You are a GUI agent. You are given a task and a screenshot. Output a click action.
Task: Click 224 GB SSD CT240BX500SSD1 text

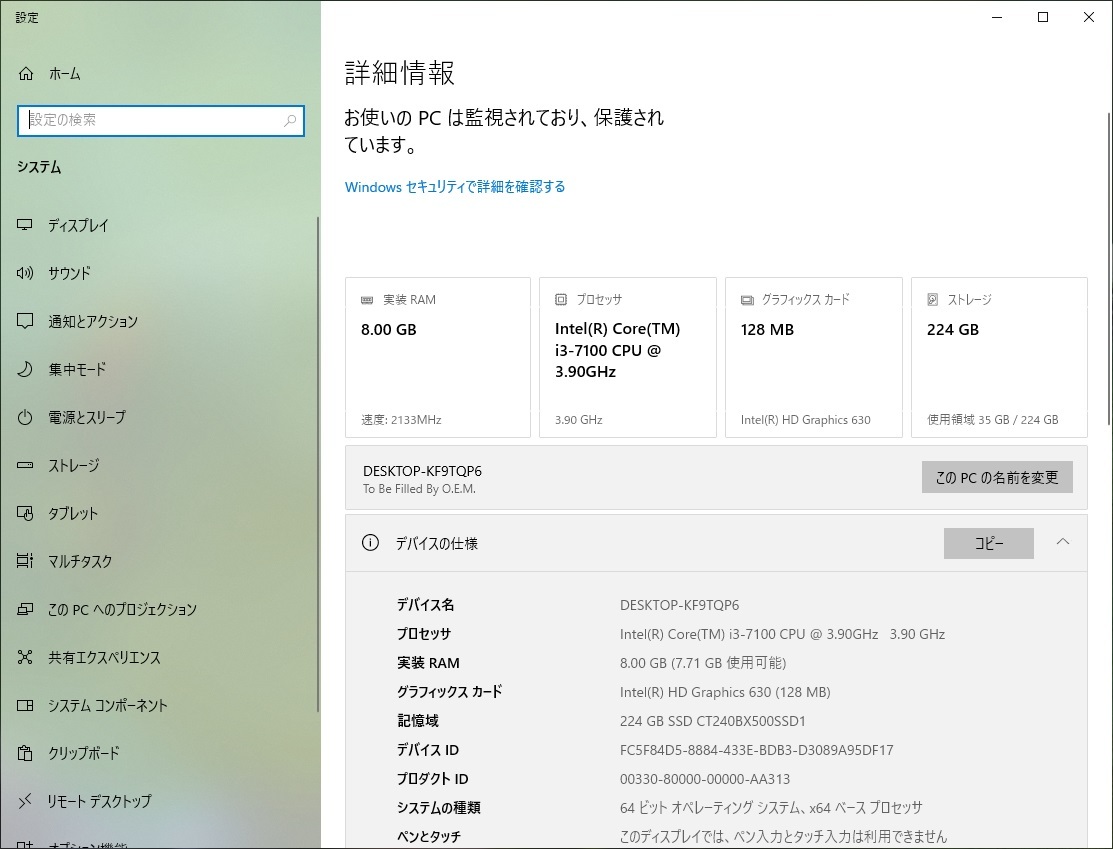713,721
